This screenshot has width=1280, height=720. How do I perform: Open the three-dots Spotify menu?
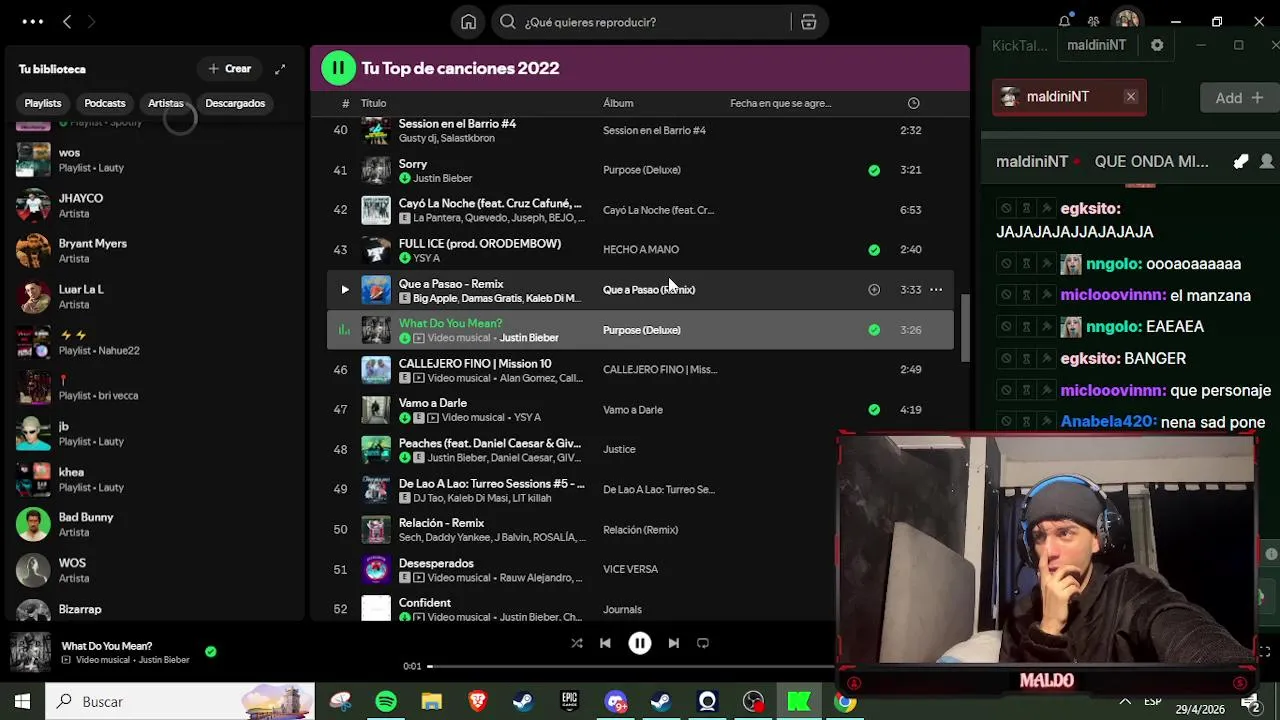pos(32,22)
